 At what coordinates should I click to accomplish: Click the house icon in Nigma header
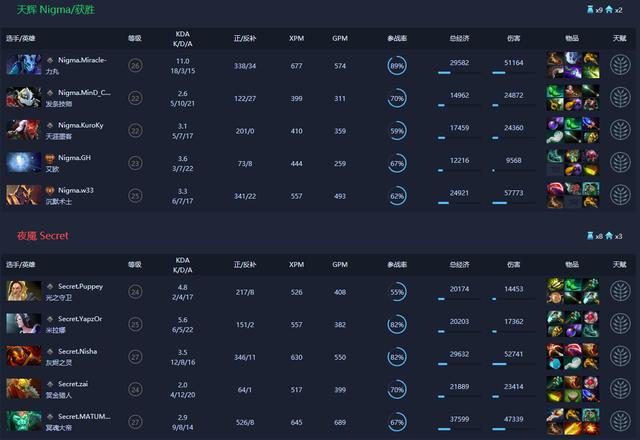609,9
